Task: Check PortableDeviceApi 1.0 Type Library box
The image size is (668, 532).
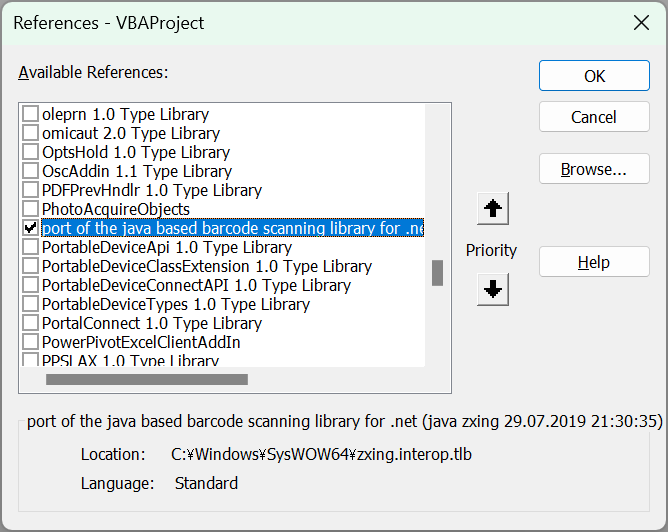Action: (x=30, y=247)
